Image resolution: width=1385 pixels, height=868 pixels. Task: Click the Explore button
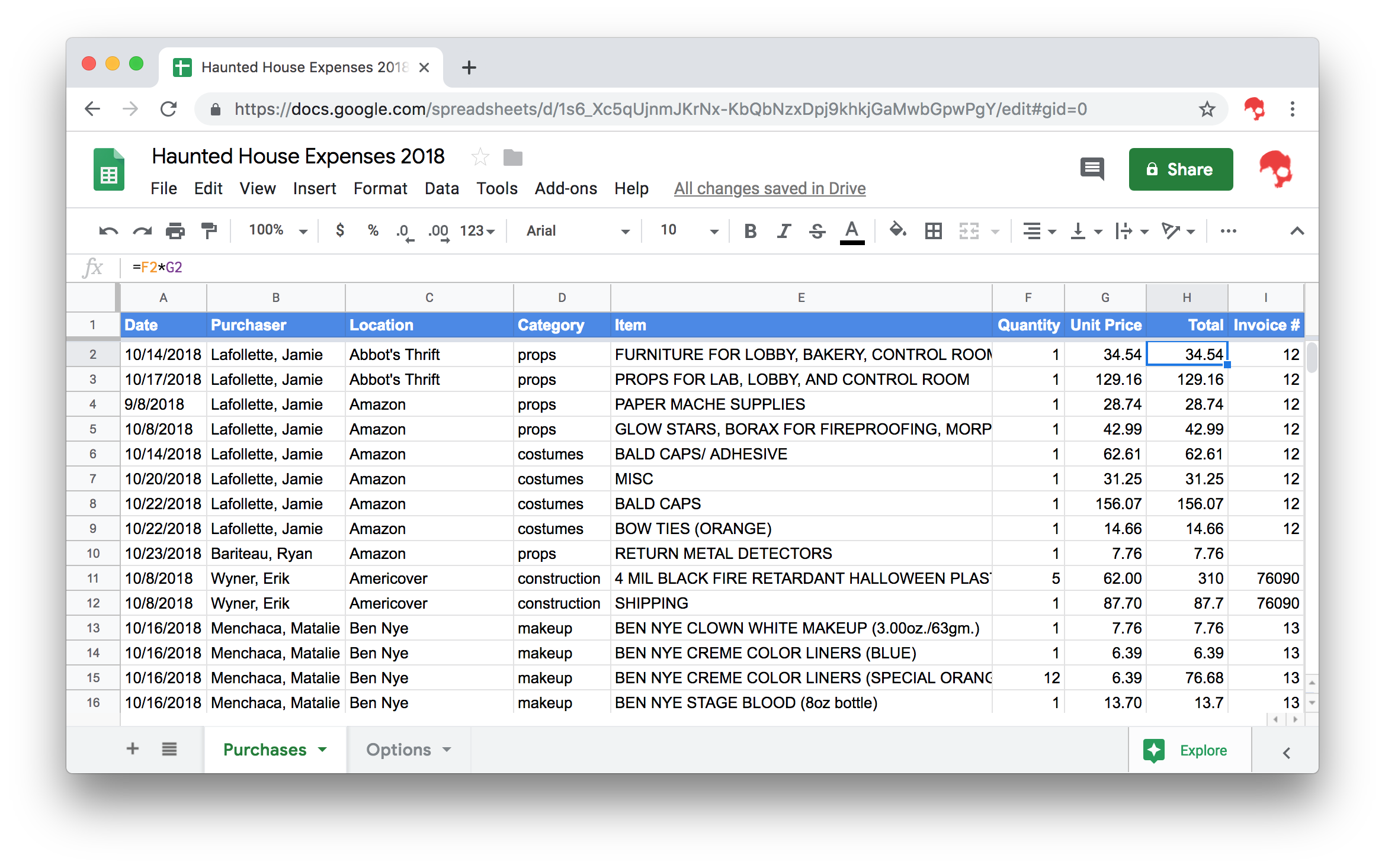pyautogui.click(x=1190, y=750)
